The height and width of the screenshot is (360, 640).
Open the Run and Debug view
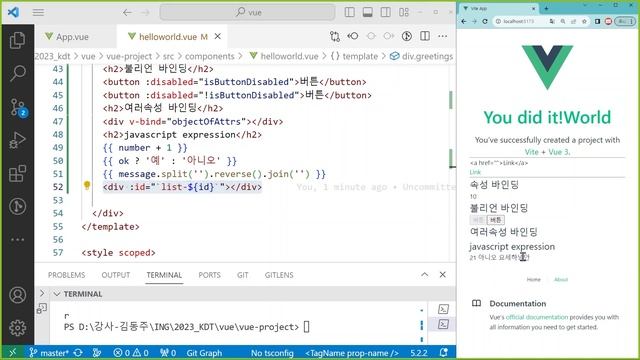pyautogui.click(x=17, y=140)
